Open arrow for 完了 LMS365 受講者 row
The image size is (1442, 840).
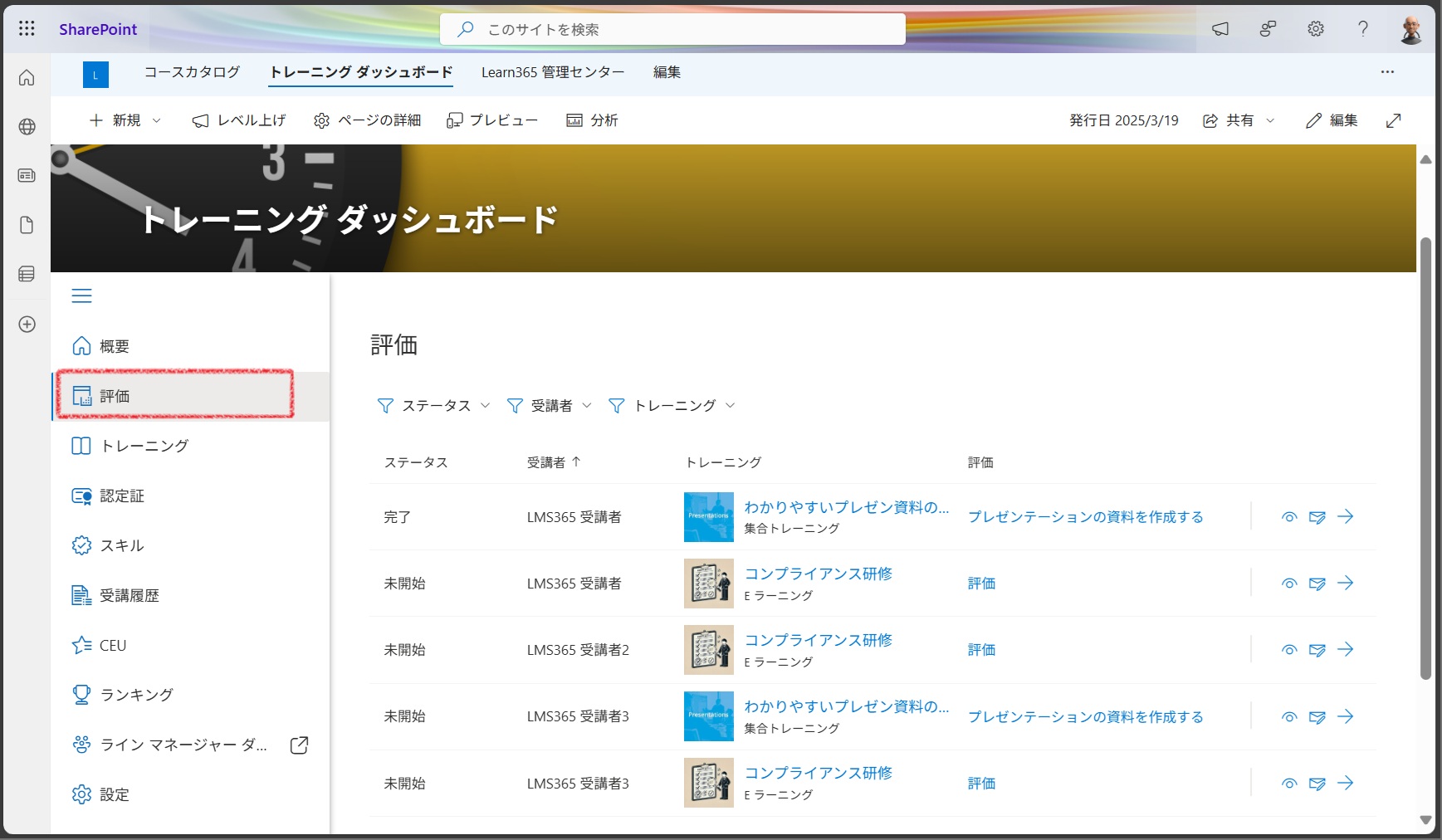[1346, 516]
